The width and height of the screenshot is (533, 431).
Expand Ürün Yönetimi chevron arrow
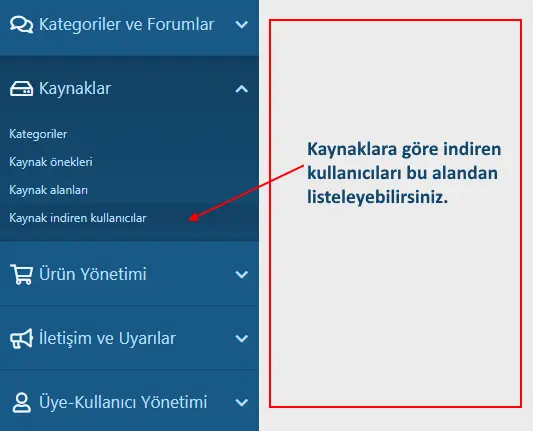coord(241,274)
